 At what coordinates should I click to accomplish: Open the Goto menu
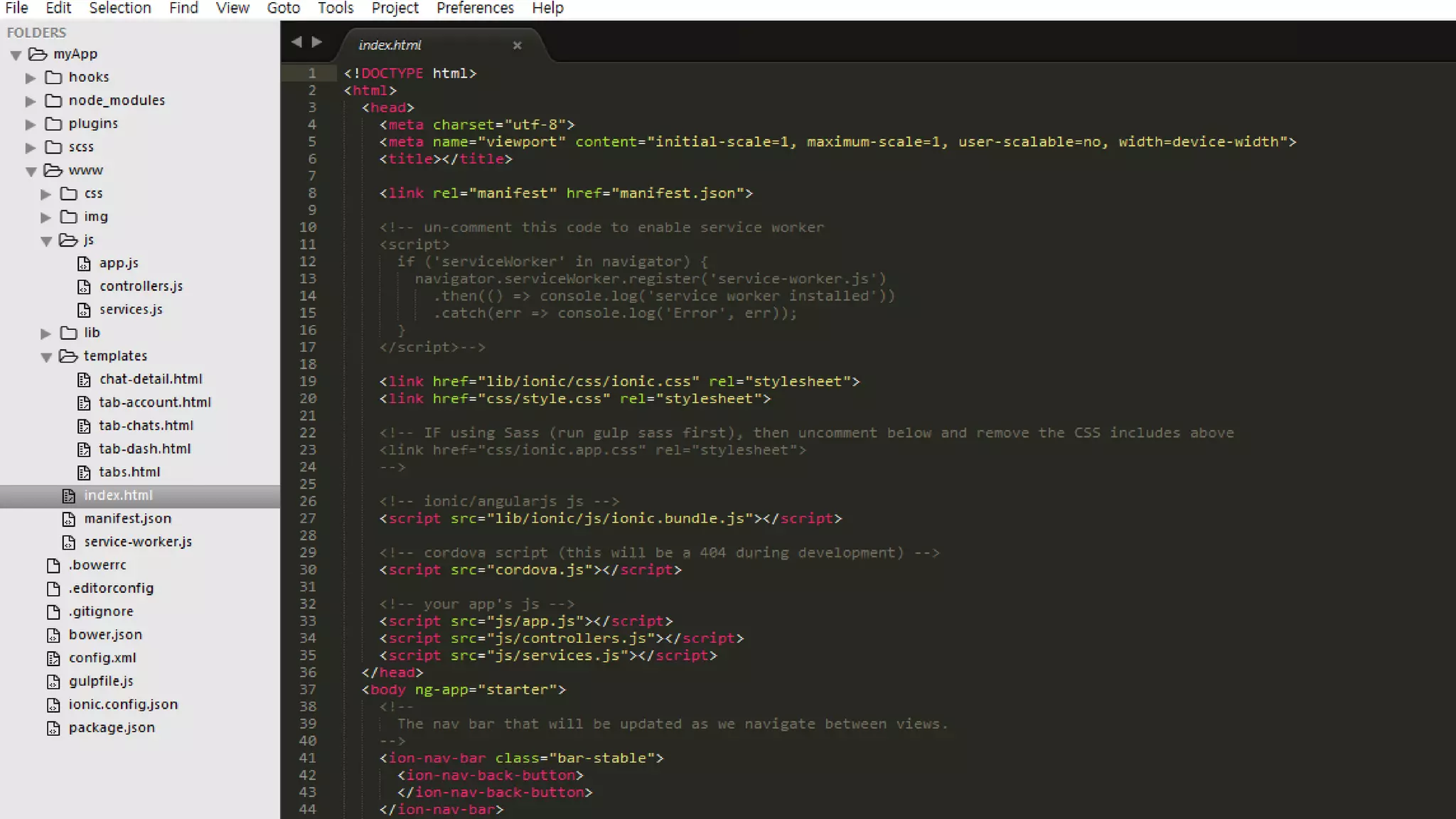[x=283, y=9]
